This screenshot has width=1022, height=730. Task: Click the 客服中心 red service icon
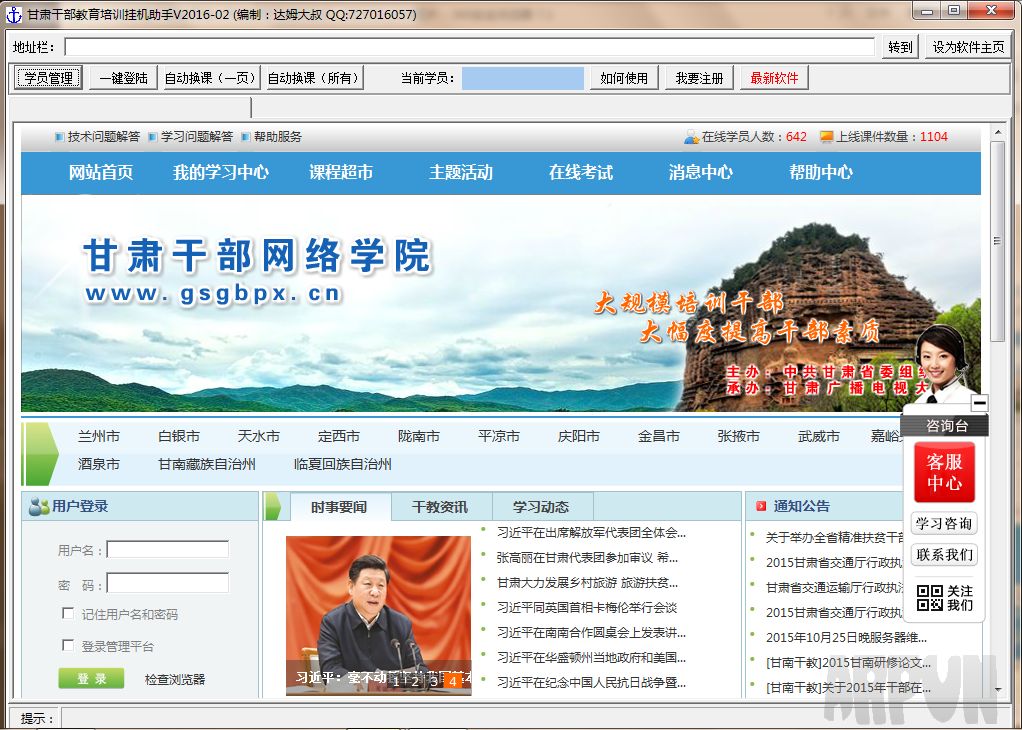point(943,472)
